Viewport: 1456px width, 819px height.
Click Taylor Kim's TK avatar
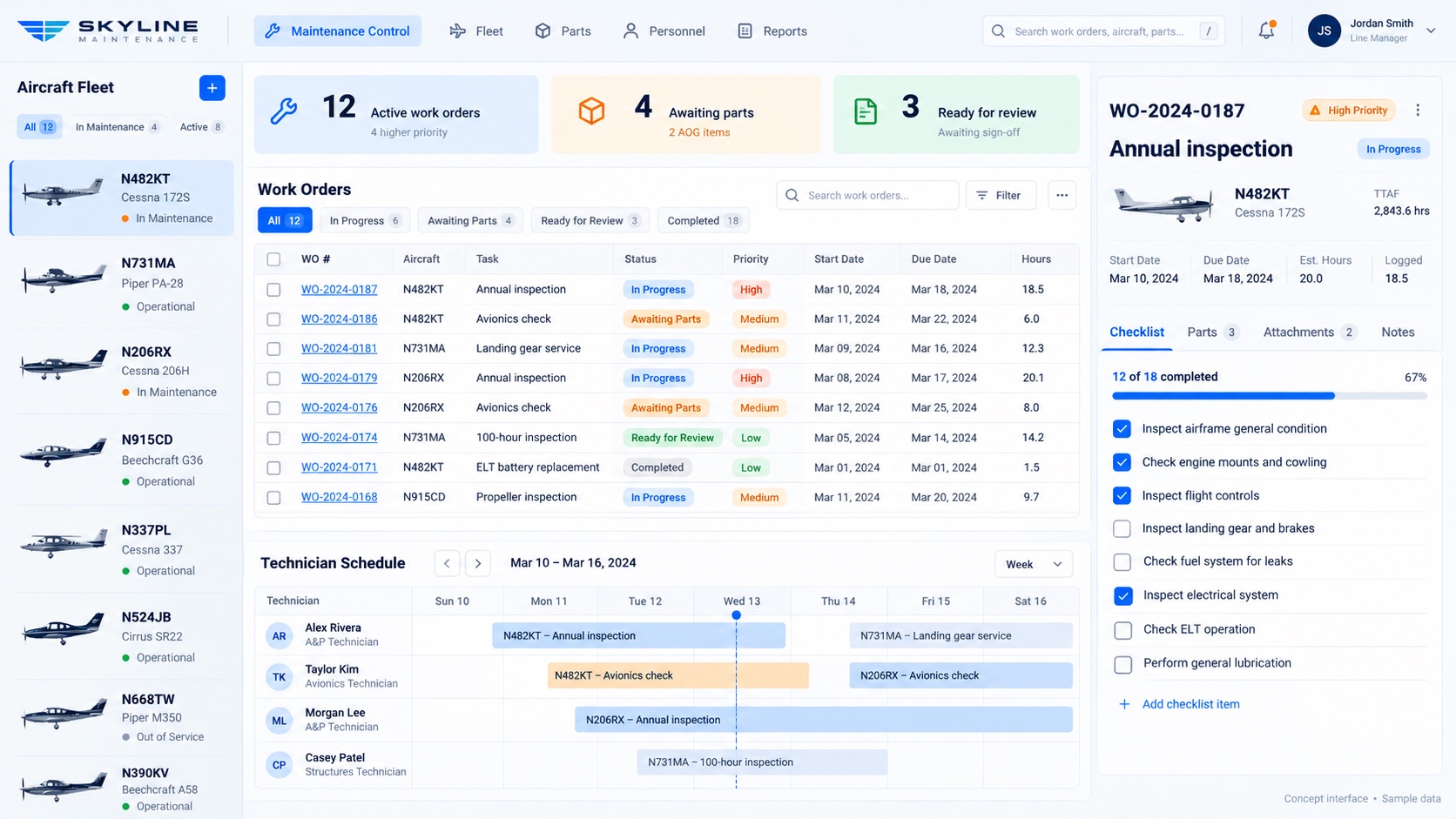click(279, 676)
